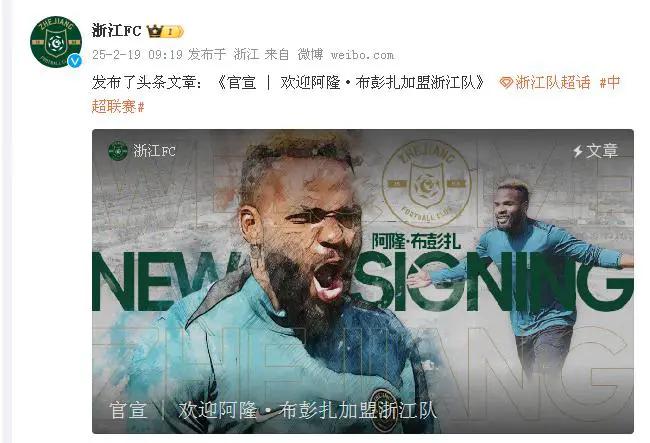Viewport: 650px width, 443px height.
Task: Click the blue verified badge on avatar
Action: pos(75,61)
